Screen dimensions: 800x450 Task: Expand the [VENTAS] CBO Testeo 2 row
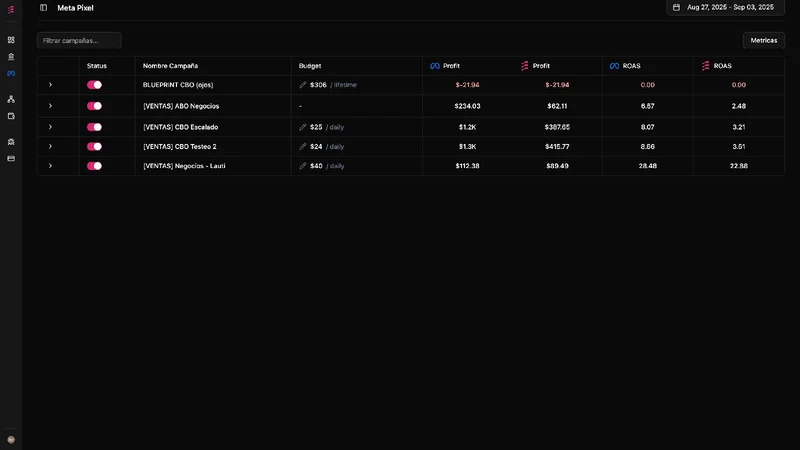point(50,146)
